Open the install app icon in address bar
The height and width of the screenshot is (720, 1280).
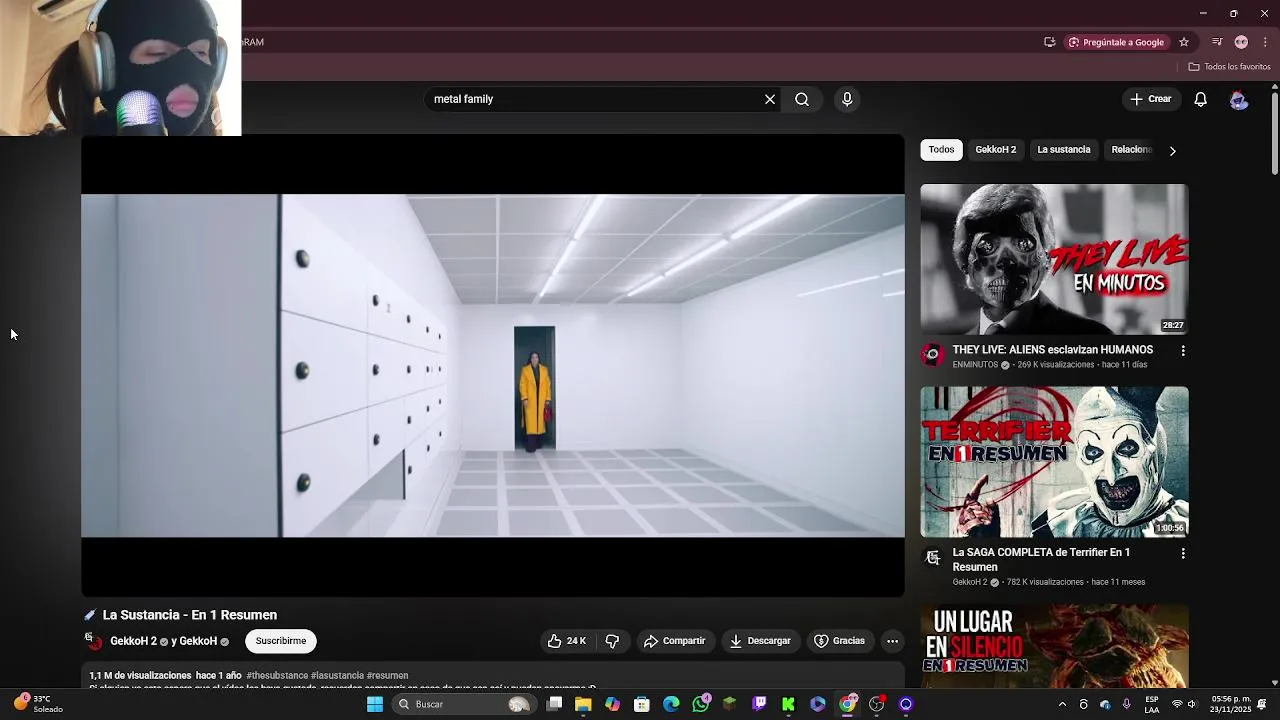1049,42
